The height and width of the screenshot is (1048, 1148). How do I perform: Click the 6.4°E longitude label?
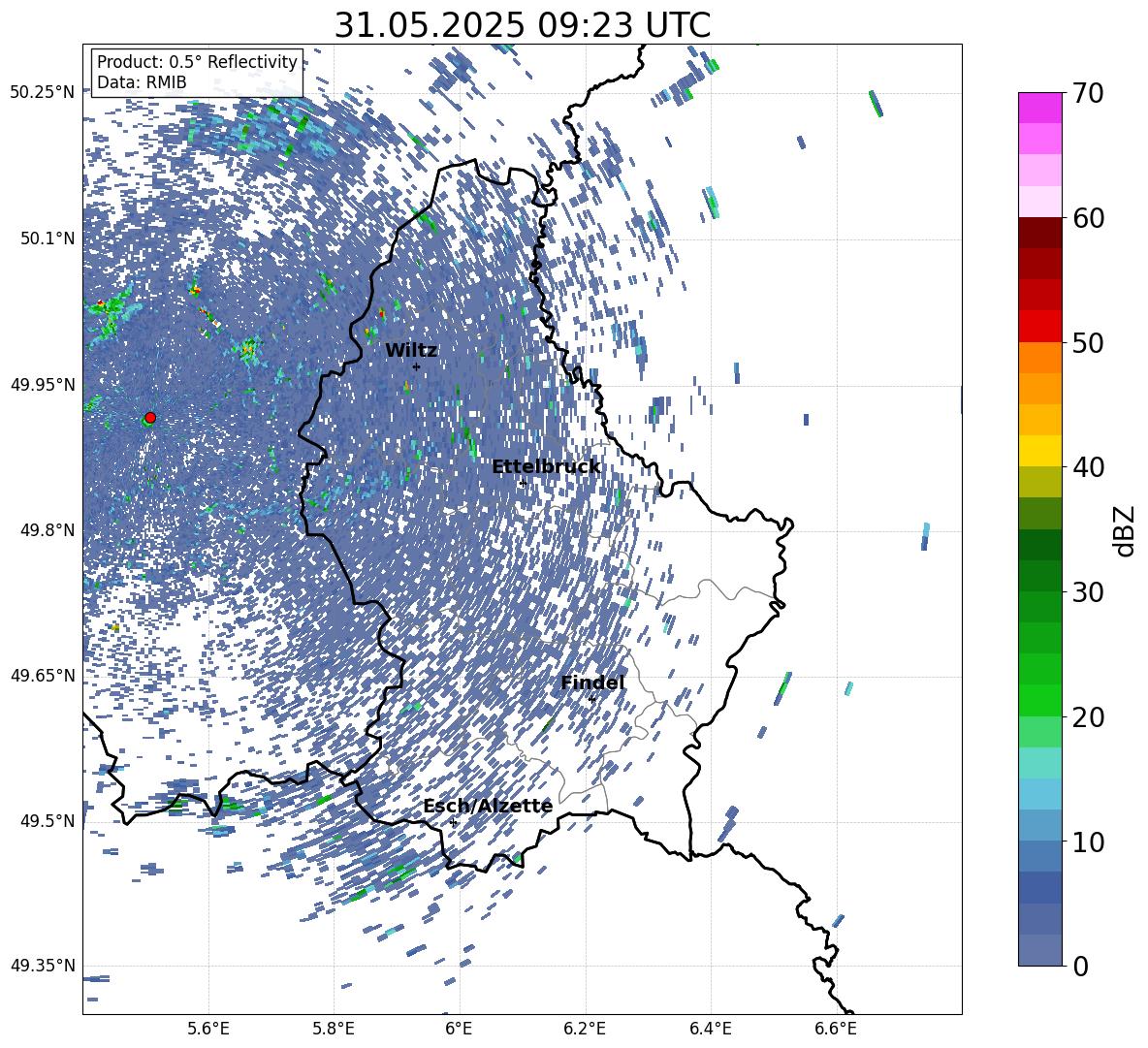[x=710, y=1029]
